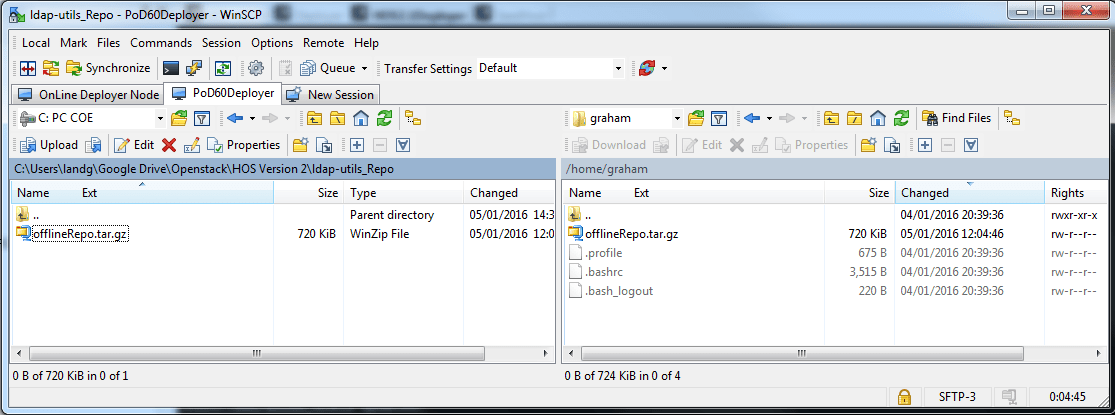Click the Compare Directories icon

[x=28, y=68]
